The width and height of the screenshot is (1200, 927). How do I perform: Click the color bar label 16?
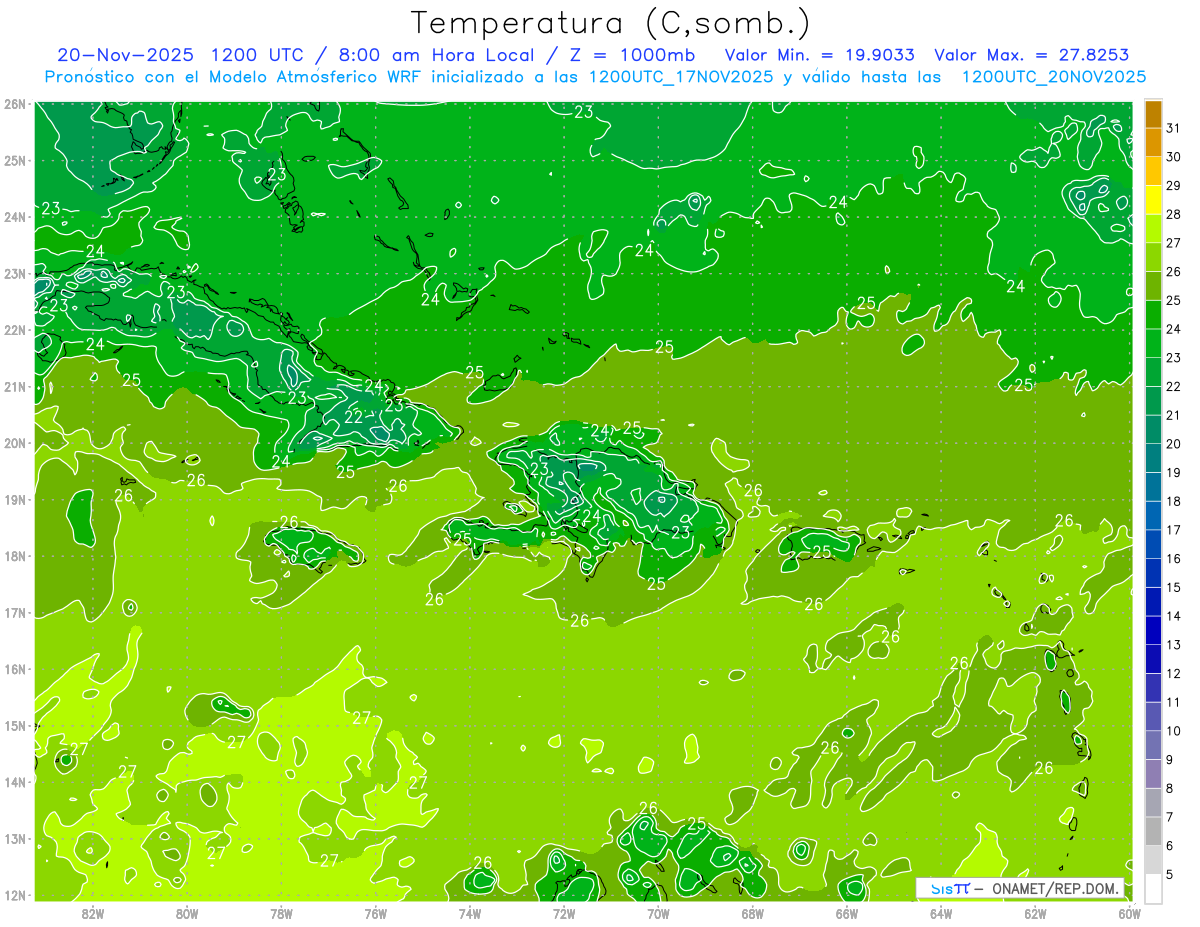coord(1173,559)
